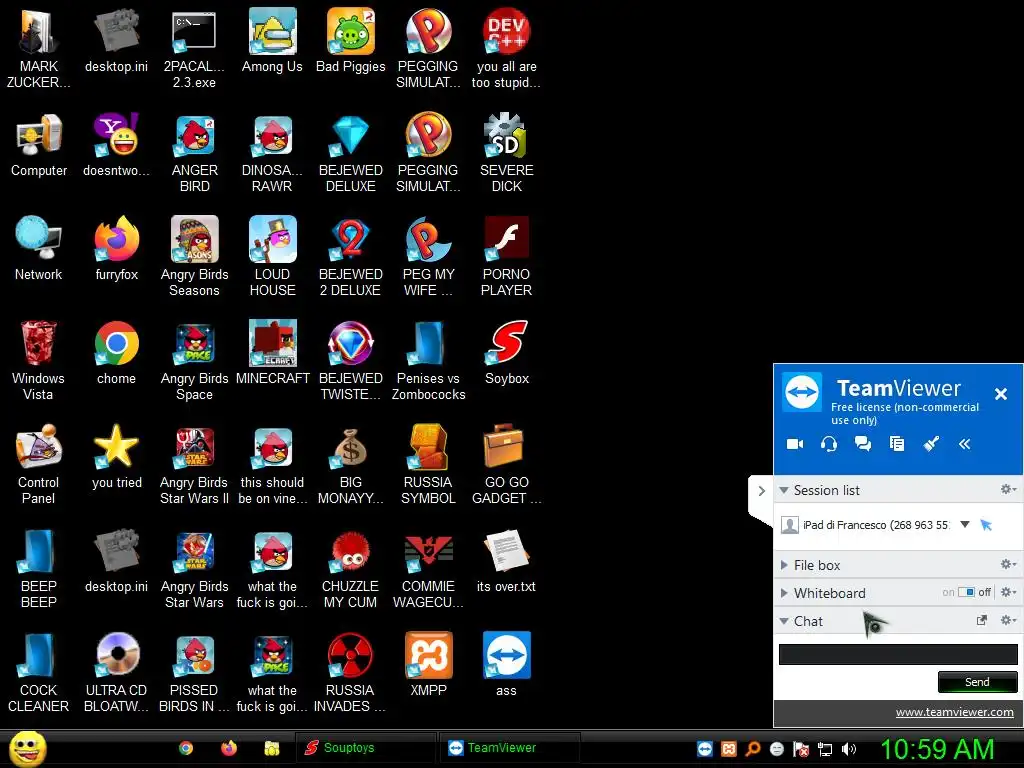Select the MINECRAFT desktop icon
1024x768 pixels.
point(272,353)
